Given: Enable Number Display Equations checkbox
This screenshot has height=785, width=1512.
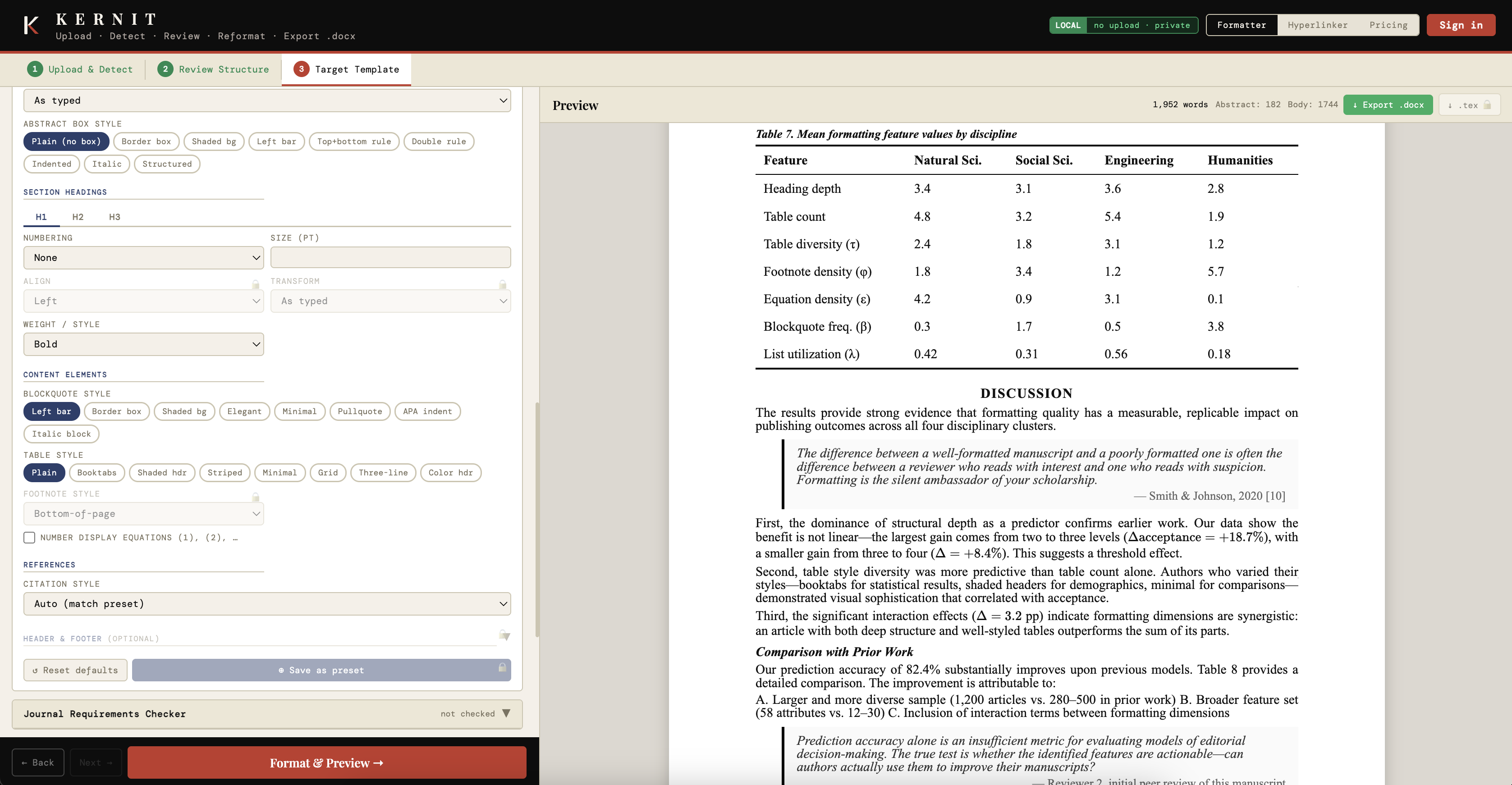Looking at the screenshot, I should 29,538.
